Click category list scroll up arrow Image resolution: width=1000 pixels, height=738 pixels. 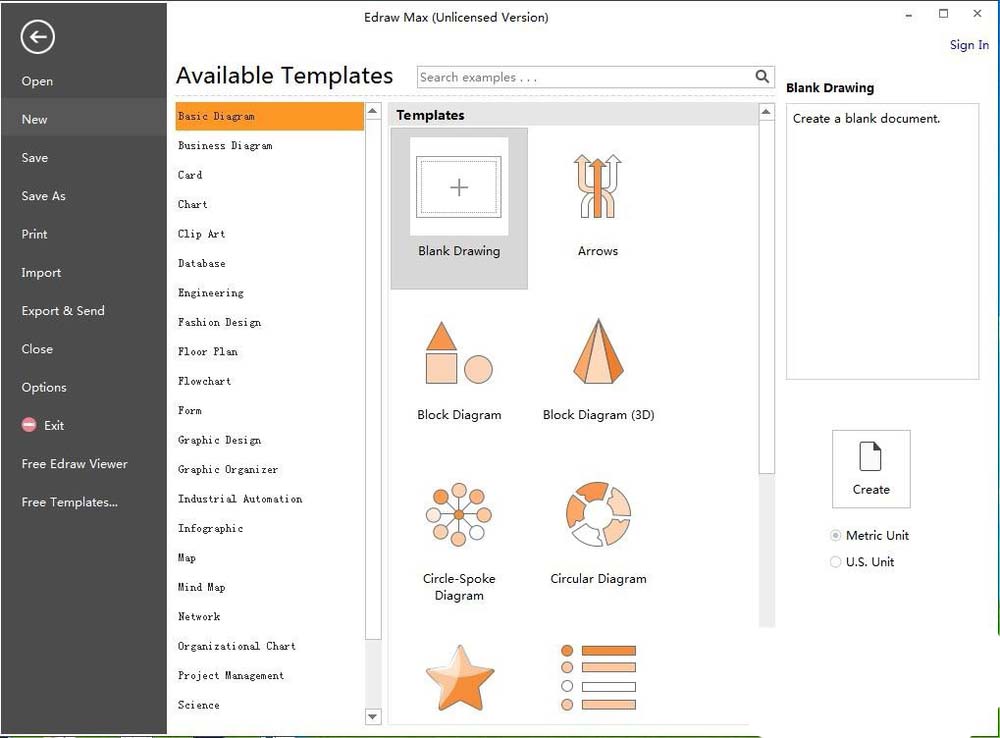[372, 111]
